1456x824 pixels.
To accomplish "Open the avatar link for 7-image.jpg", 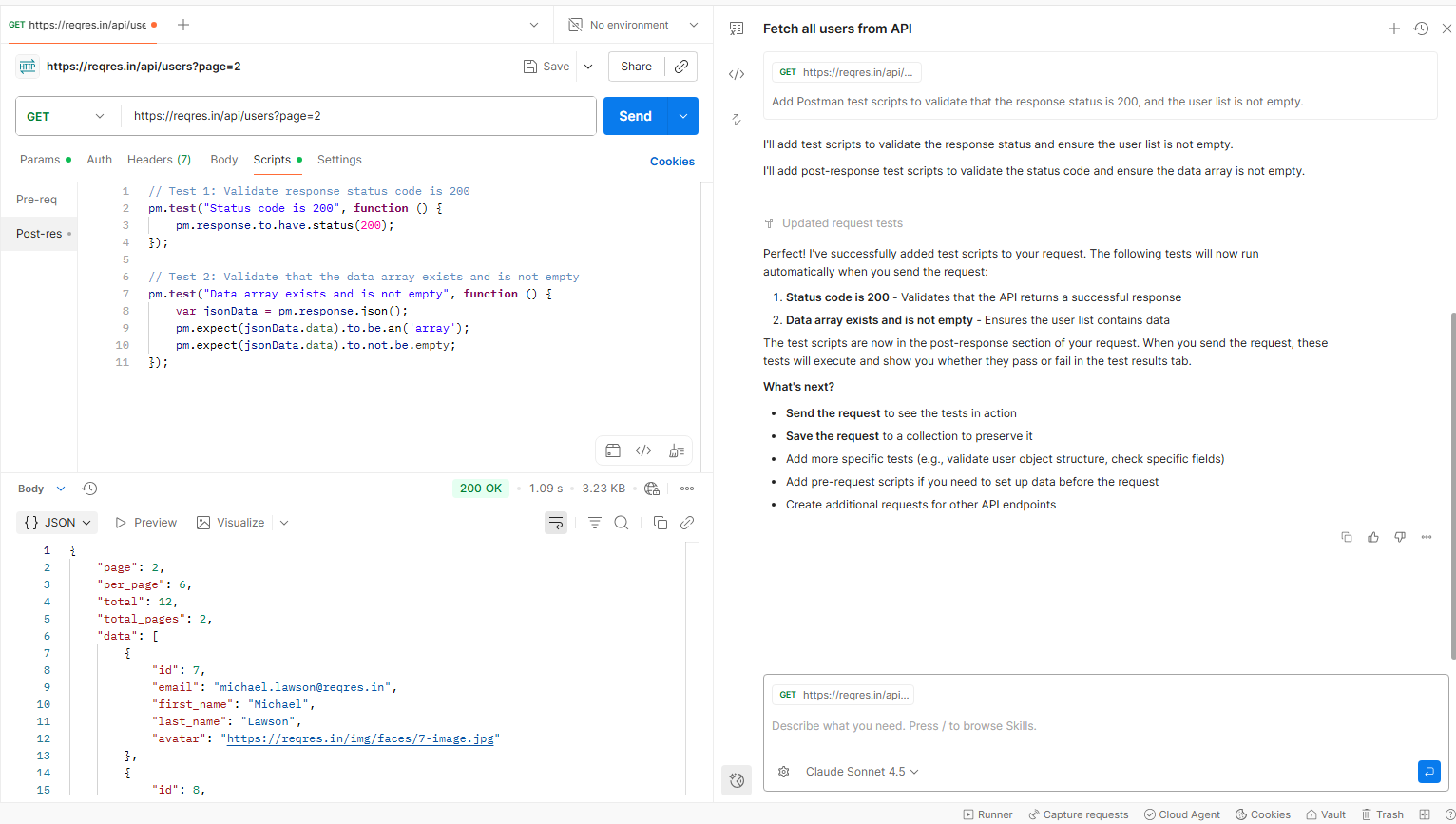I will (x=361, y=738).
